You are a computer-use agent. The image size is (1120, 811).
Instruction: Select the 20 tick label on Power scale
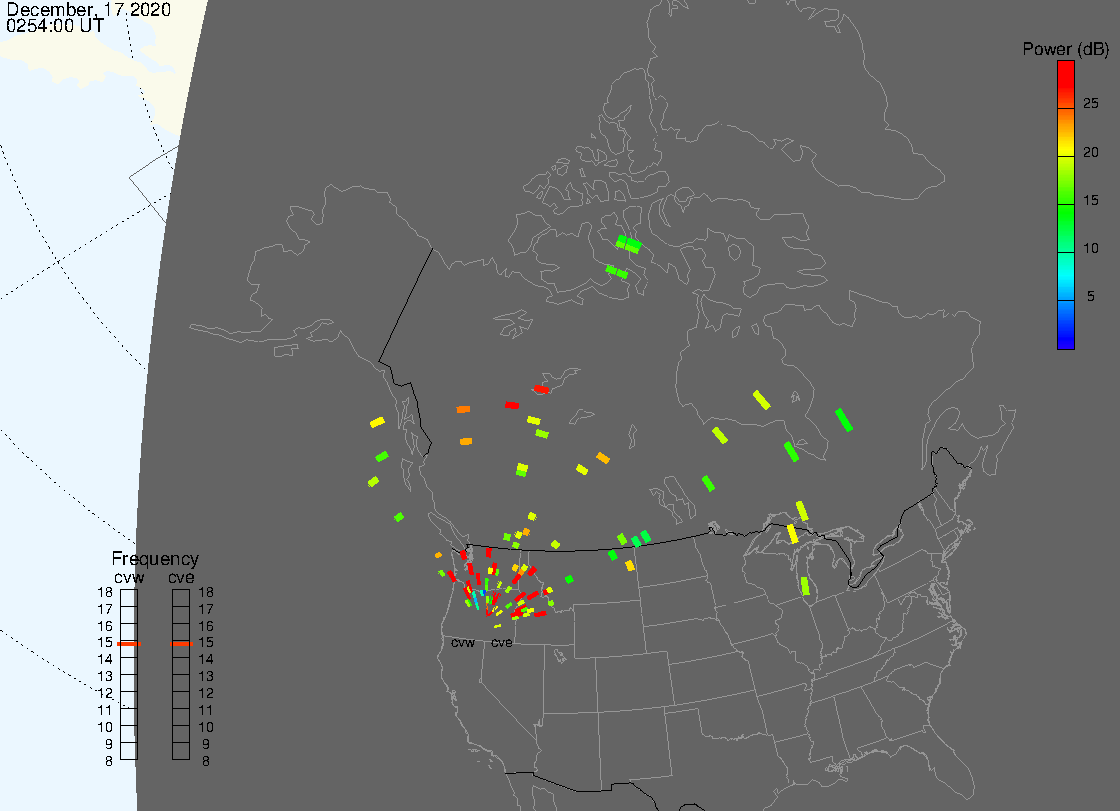[1090, 152]
